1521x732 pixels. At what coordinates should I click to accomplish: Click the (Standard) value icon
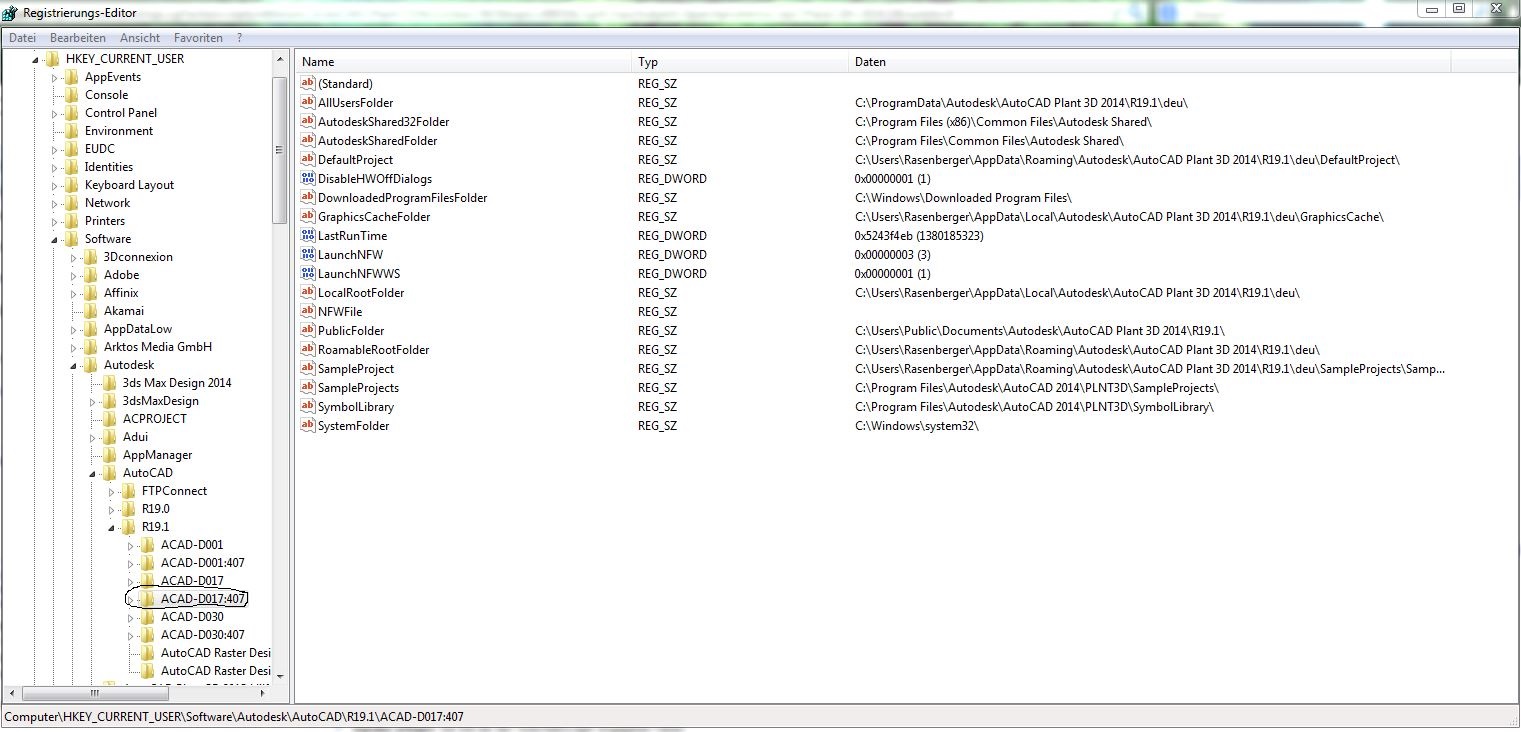click(x=308, y=84)
